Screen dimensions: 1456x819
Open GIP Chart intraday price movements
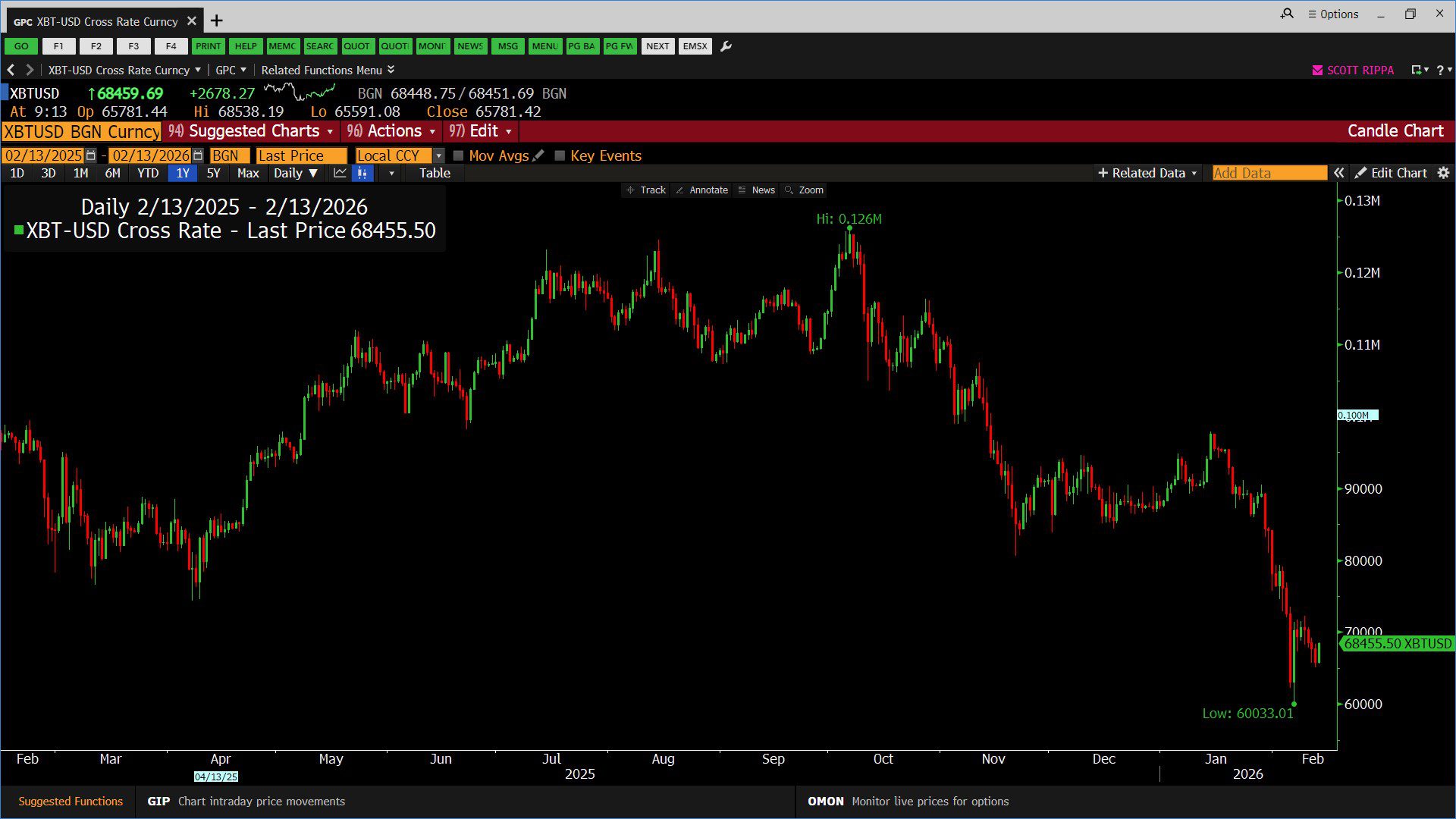[246, 802]
